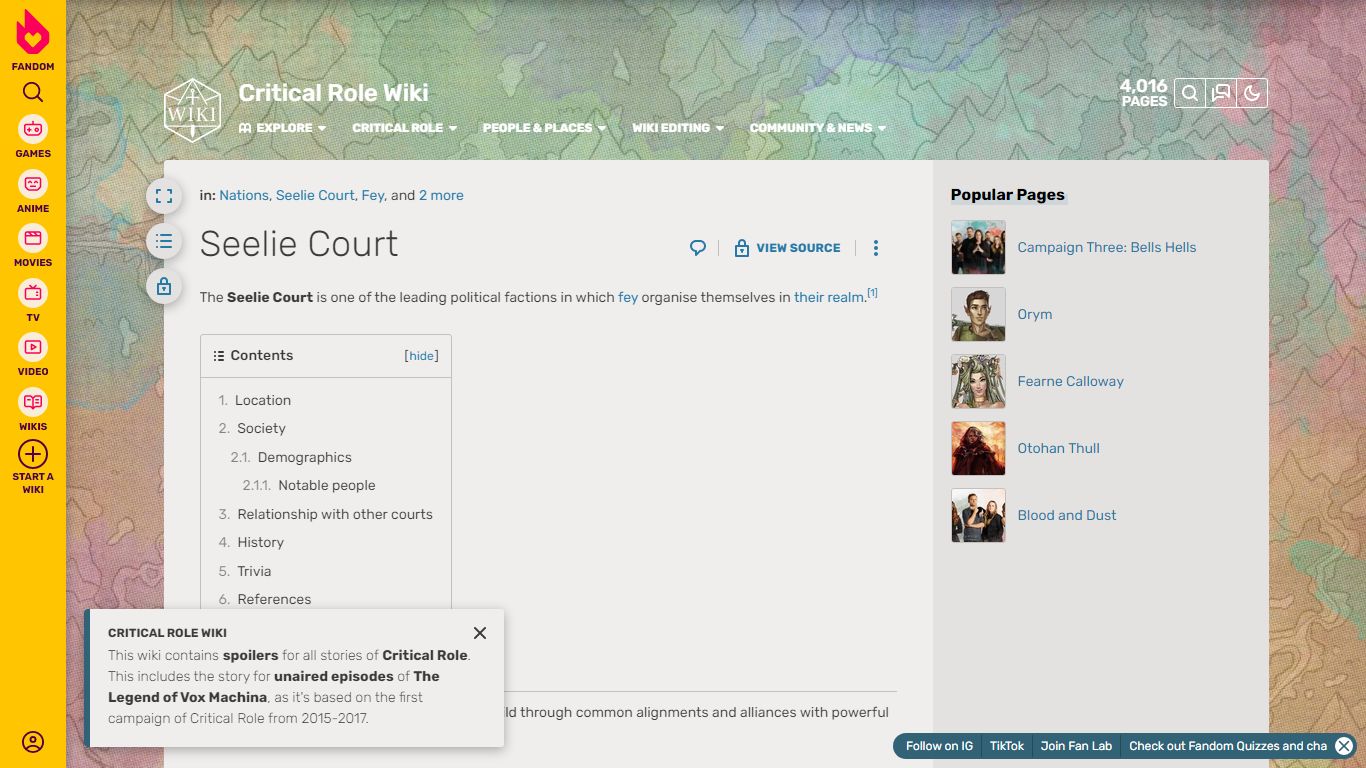
Task: Click the Critical Role Wiki title
Action: point(333,93)
